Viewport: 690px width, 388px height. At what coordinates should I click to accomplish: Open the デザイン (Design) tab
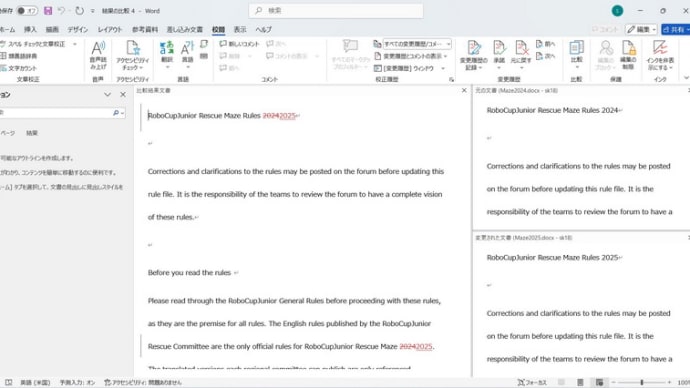point(77,29)
